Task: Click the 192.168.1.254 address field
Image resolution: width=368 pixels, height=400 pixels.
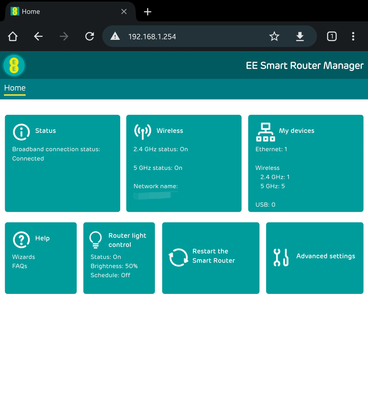Action: coord(152,37)
